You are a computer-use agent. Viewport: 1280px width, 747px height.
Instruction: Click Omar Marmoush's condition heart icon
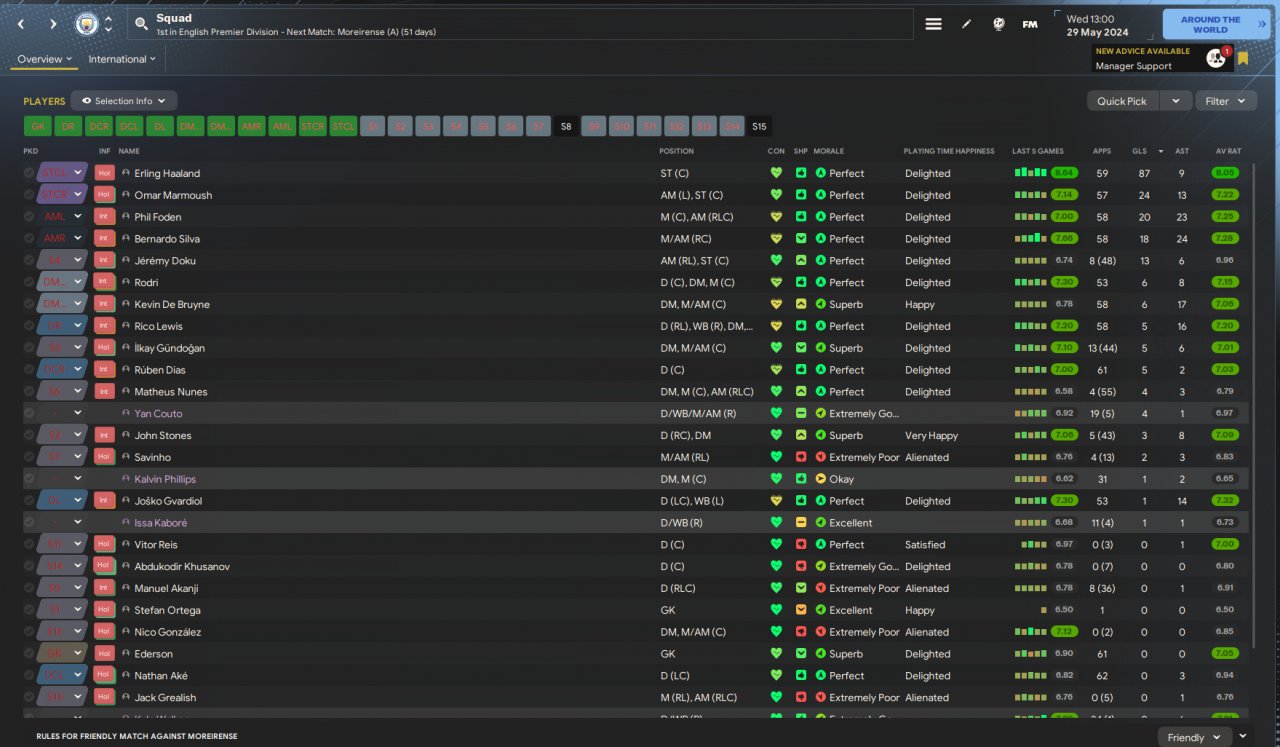776,195
